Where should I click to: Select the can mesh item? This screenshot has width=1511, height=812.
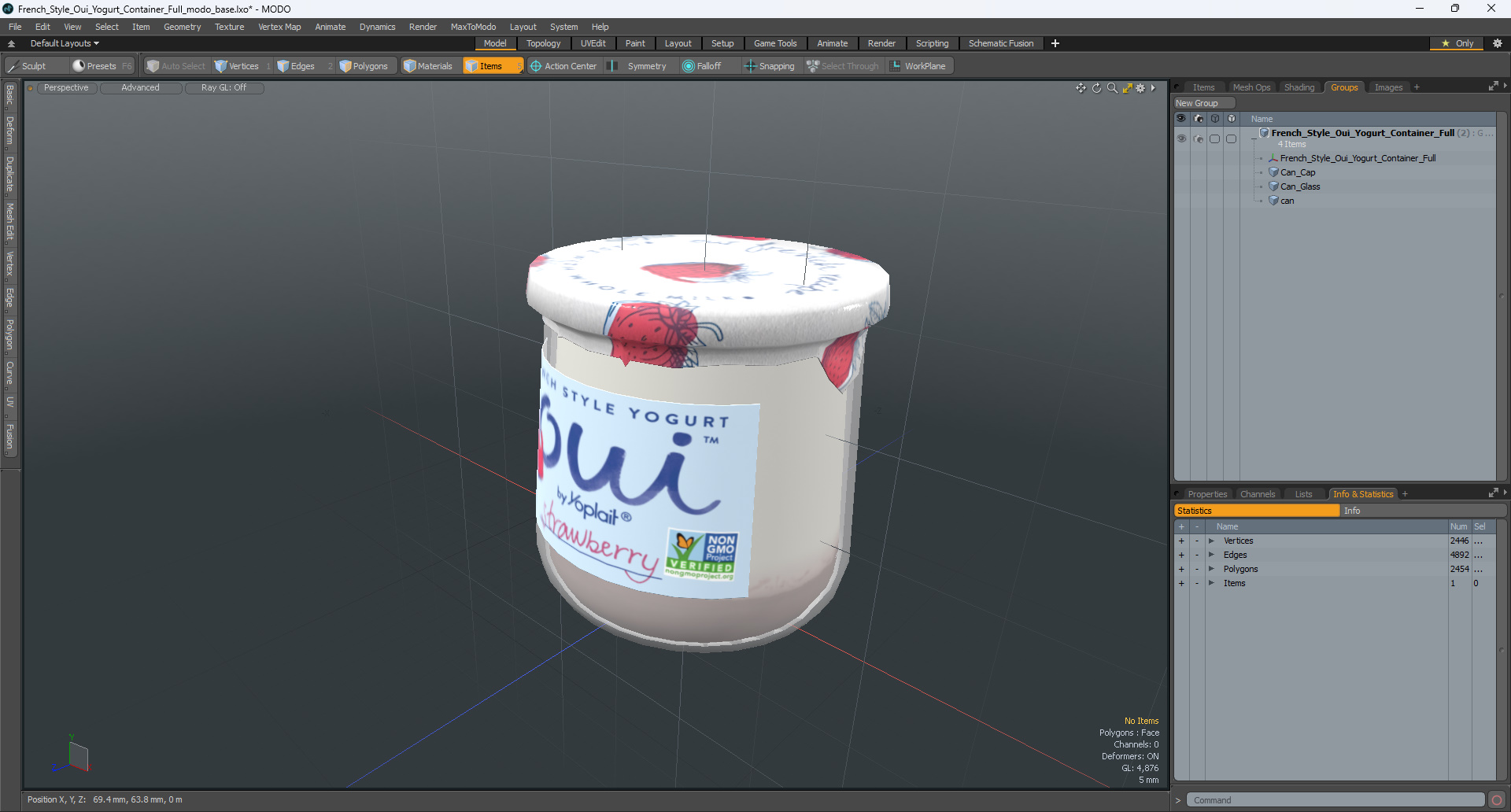click(1287, 201)
